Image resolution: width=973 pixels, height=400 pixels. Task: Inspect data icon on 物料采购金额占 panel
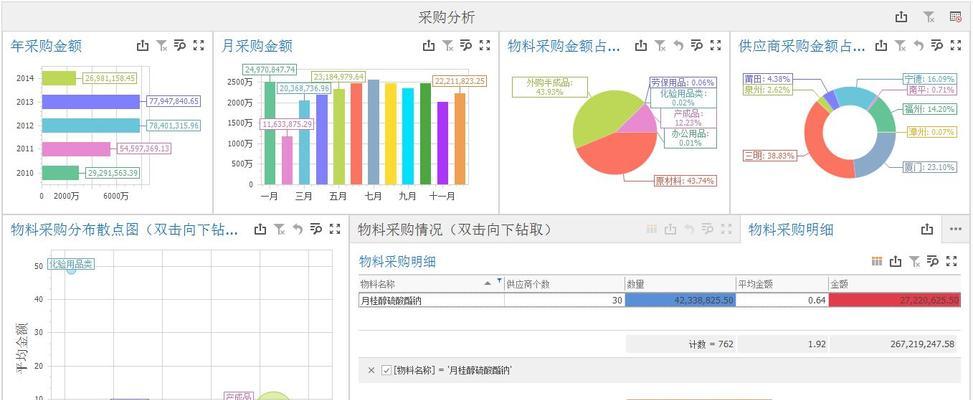697,45
